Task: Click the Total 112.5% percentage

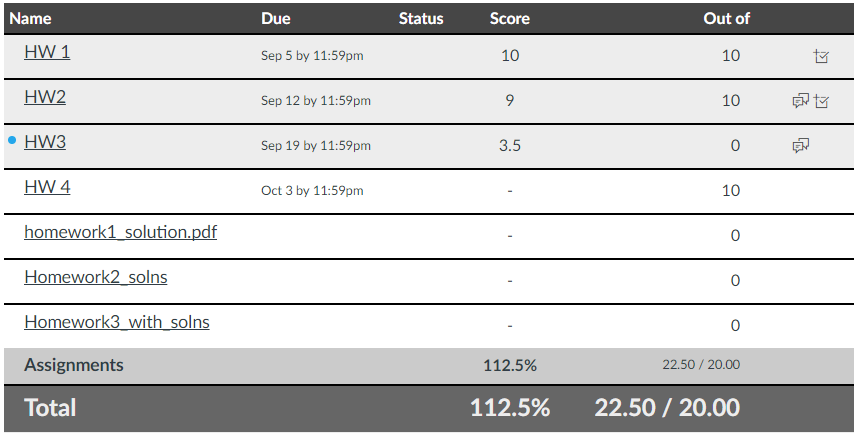Action: (510, 408)
